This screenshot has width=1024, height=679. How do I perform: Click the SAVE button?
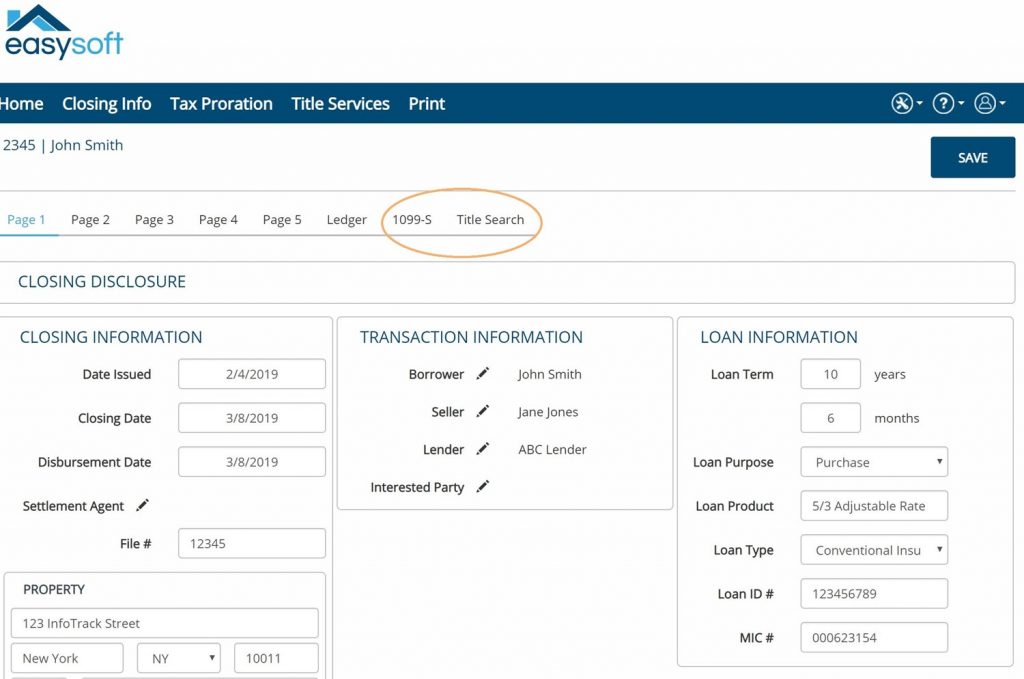(972, 157)
